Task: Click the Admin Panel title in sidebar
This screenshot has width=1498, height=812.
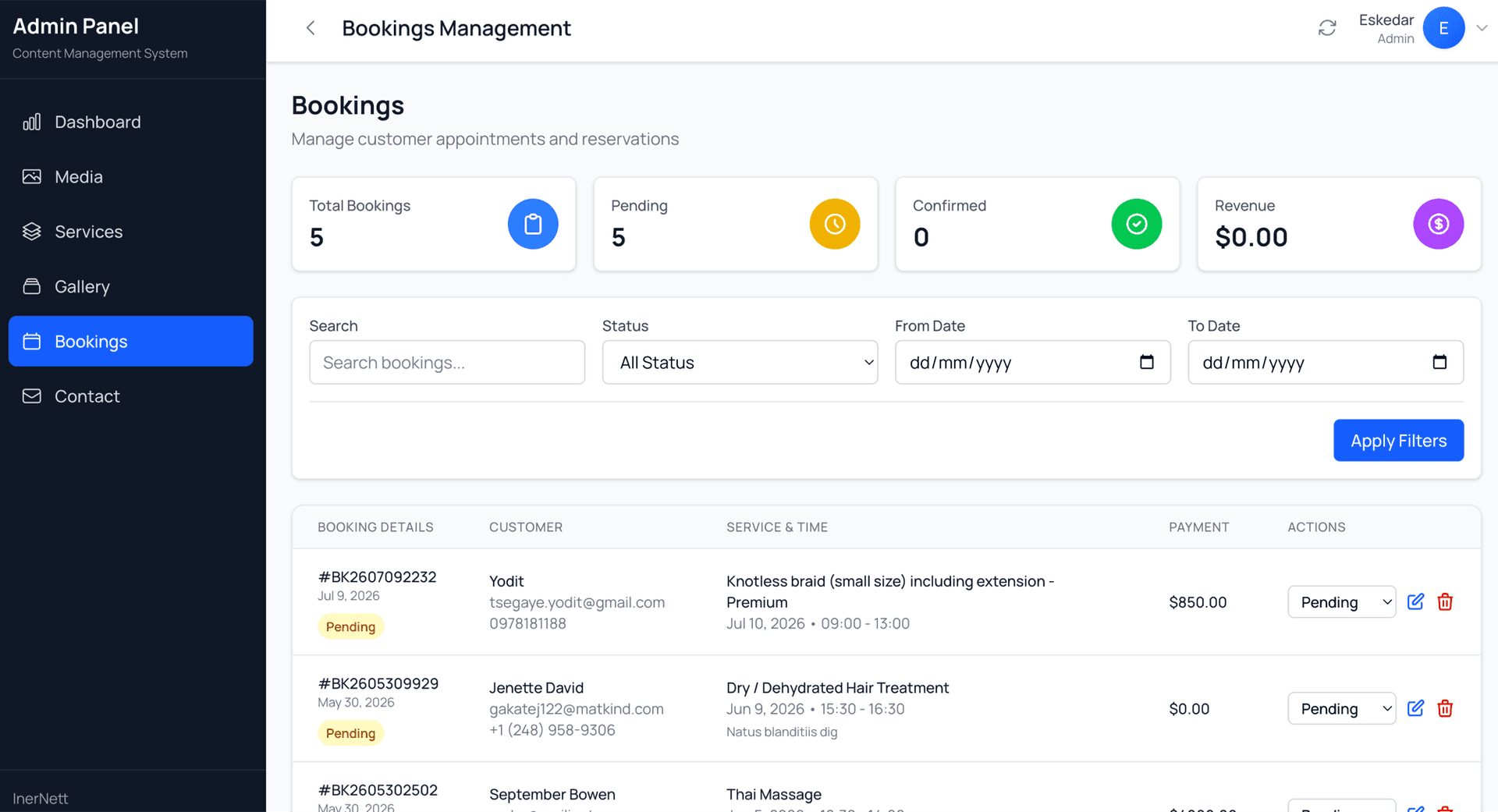Action: pyautogui.click(x=76, y=26)
